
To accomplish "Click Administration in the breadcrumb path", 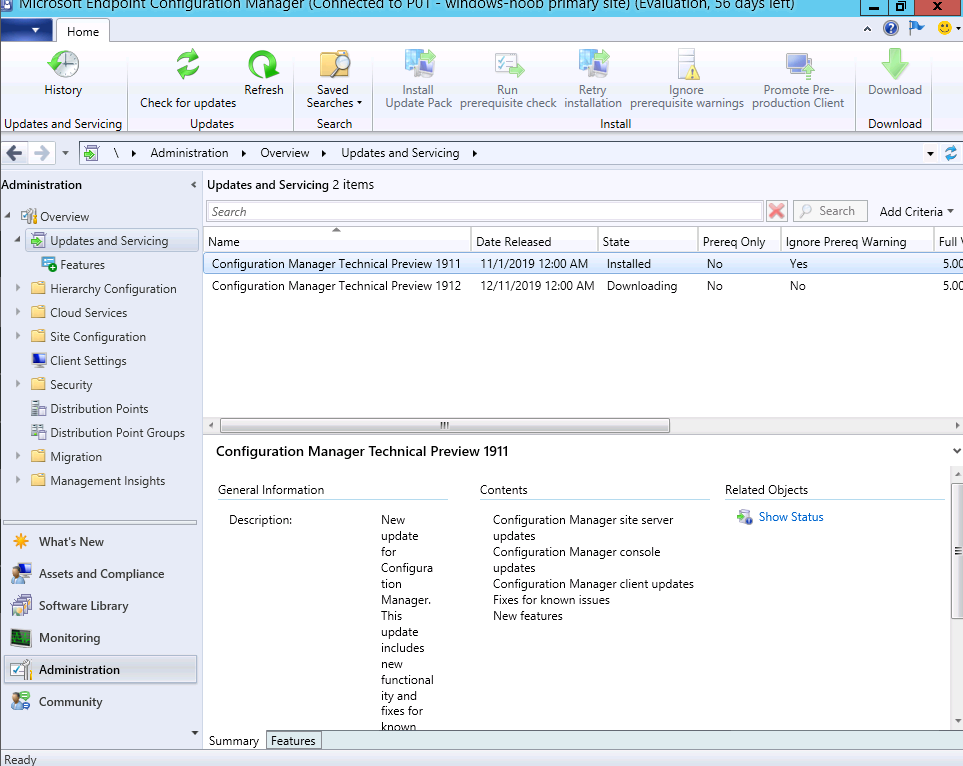I will 189,153.
